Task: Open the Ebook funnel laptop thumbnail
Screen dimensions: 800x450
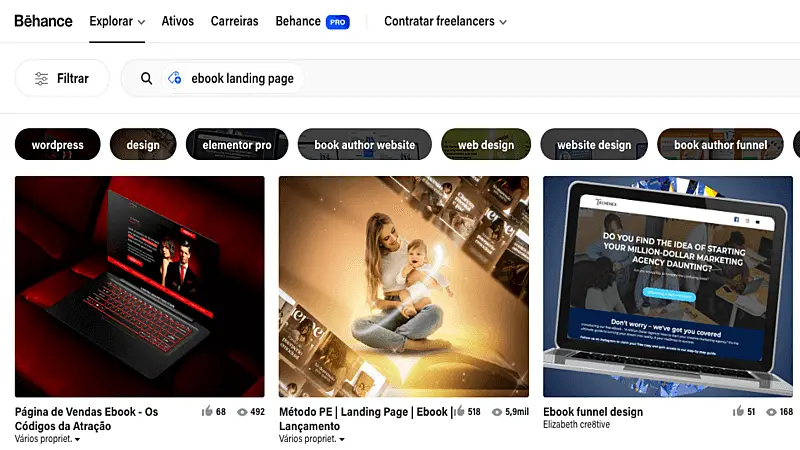Action: (x=668, y=287)
